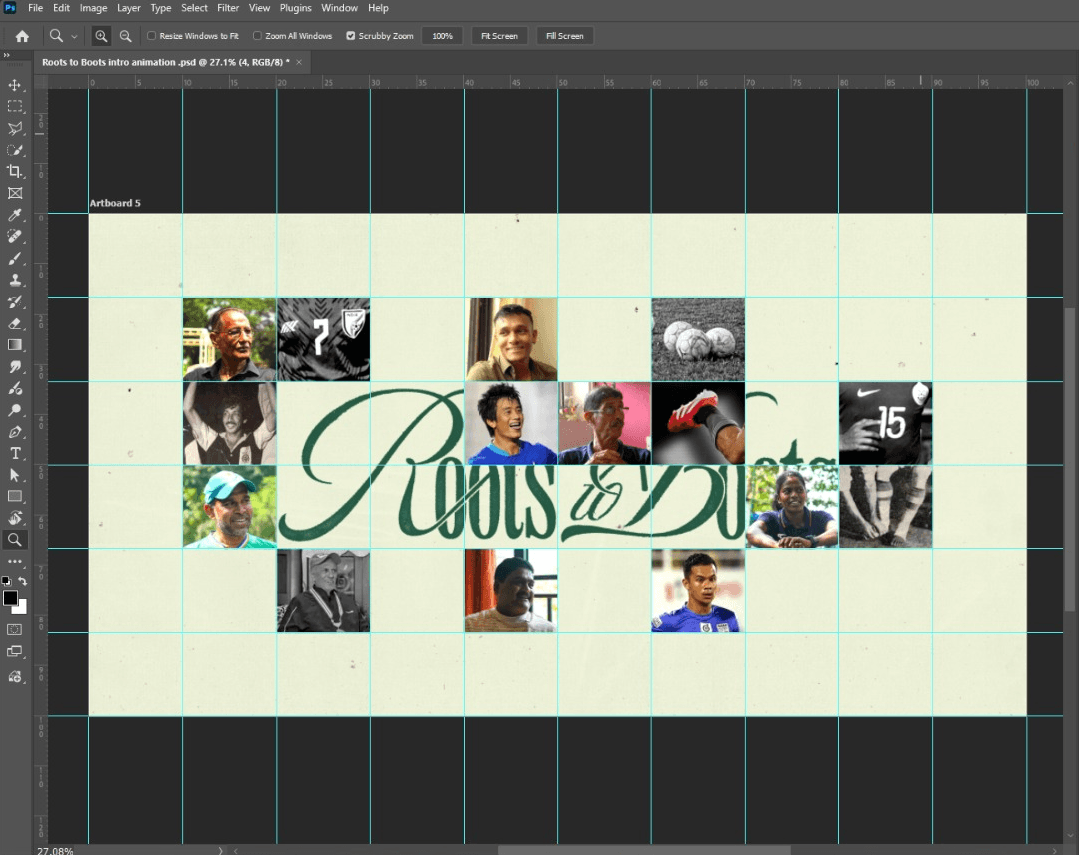The width and height of the screenshot is (1079, 855).
Task: Click the Home icon in options bar
Action: coord(22,36)
